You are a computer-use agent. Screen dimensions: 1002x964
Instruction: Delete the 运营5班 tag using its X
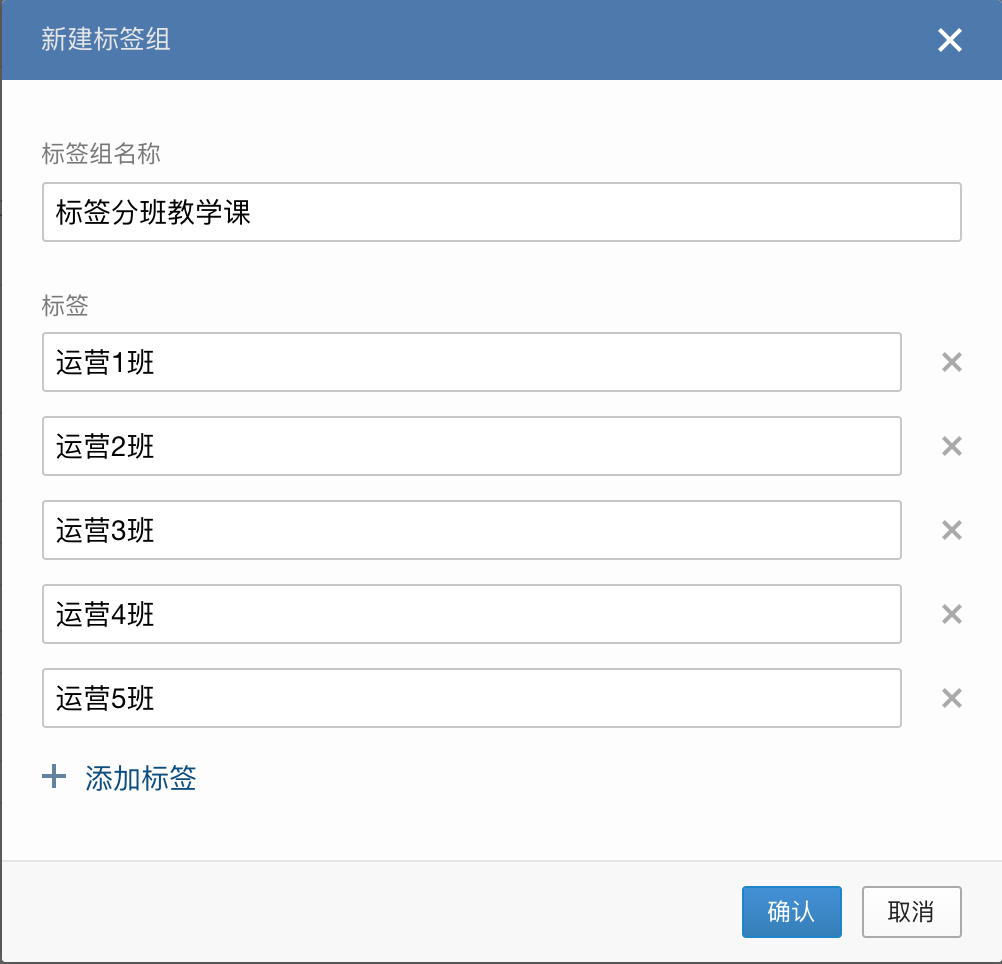pos(952,698)
